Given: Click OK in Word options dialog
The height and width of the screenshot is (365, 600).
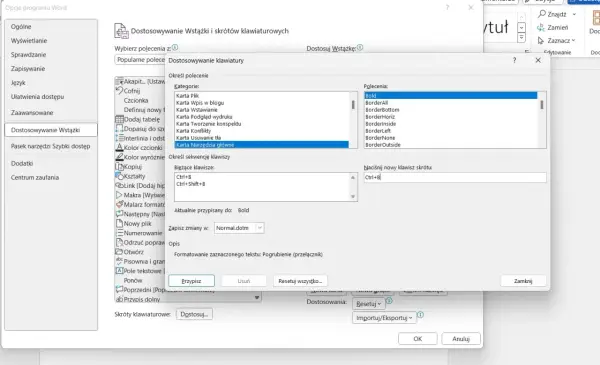Looking at the screenshot, I should coord(417,339).
